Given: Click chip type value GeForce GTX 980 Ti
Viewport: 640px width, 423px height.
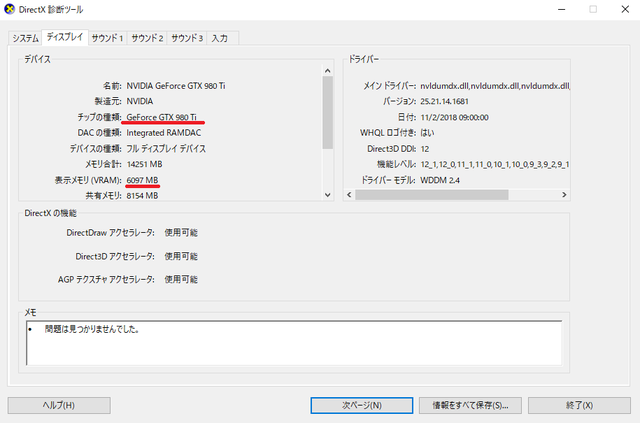Looking at the screenshot, I should point(162,117).
